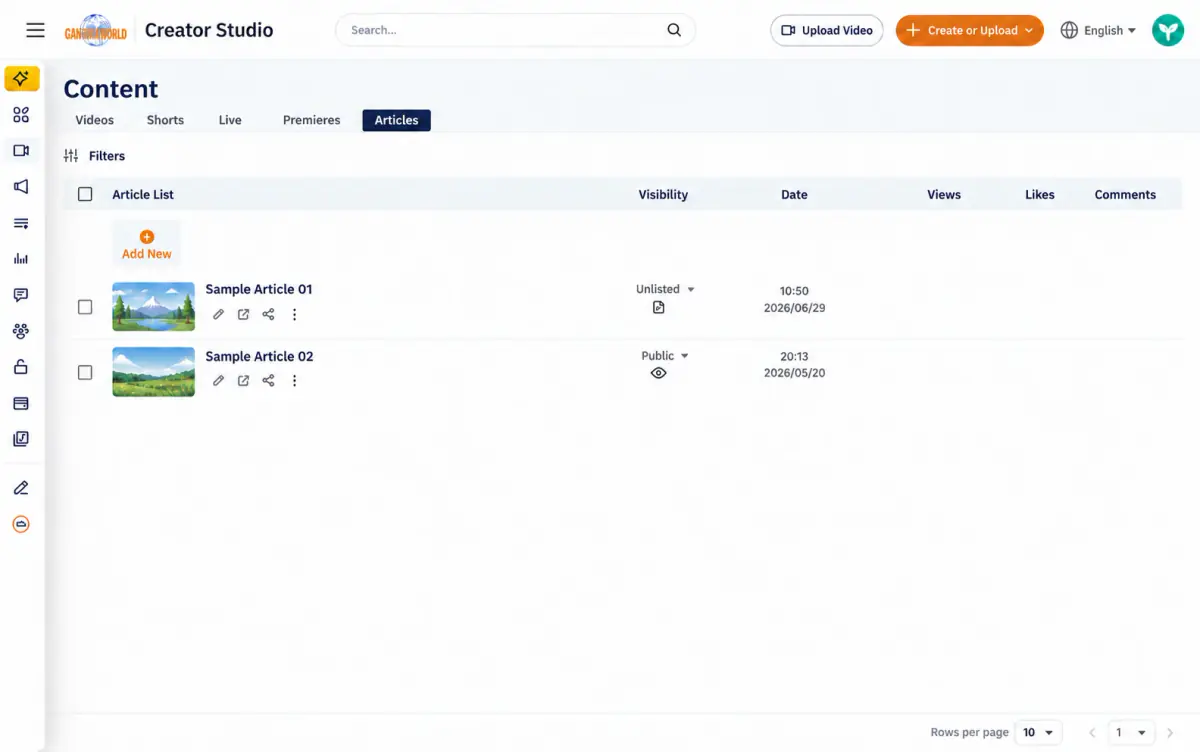Check the Sample Article 01 checkbox
Image resolution: width=1200 pixels, height=752 pixels.
(85, 307)
